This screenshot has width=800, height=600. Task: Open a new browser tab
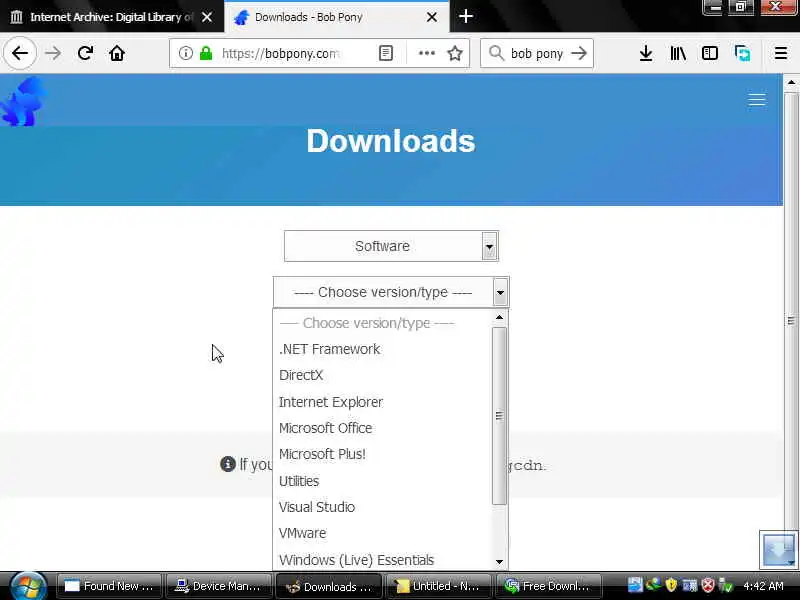[465, 16]
